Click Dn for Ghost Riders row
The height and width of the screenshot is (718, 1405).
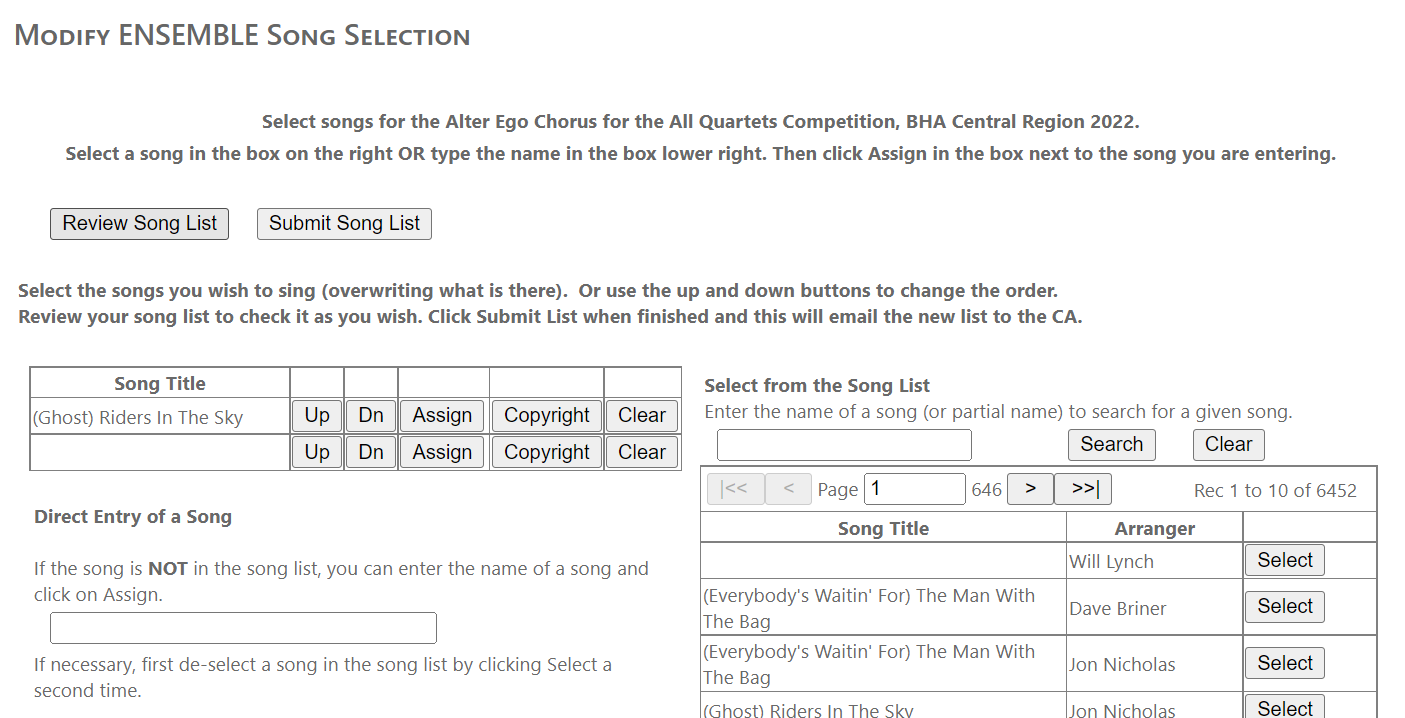(x=370, y=416)
